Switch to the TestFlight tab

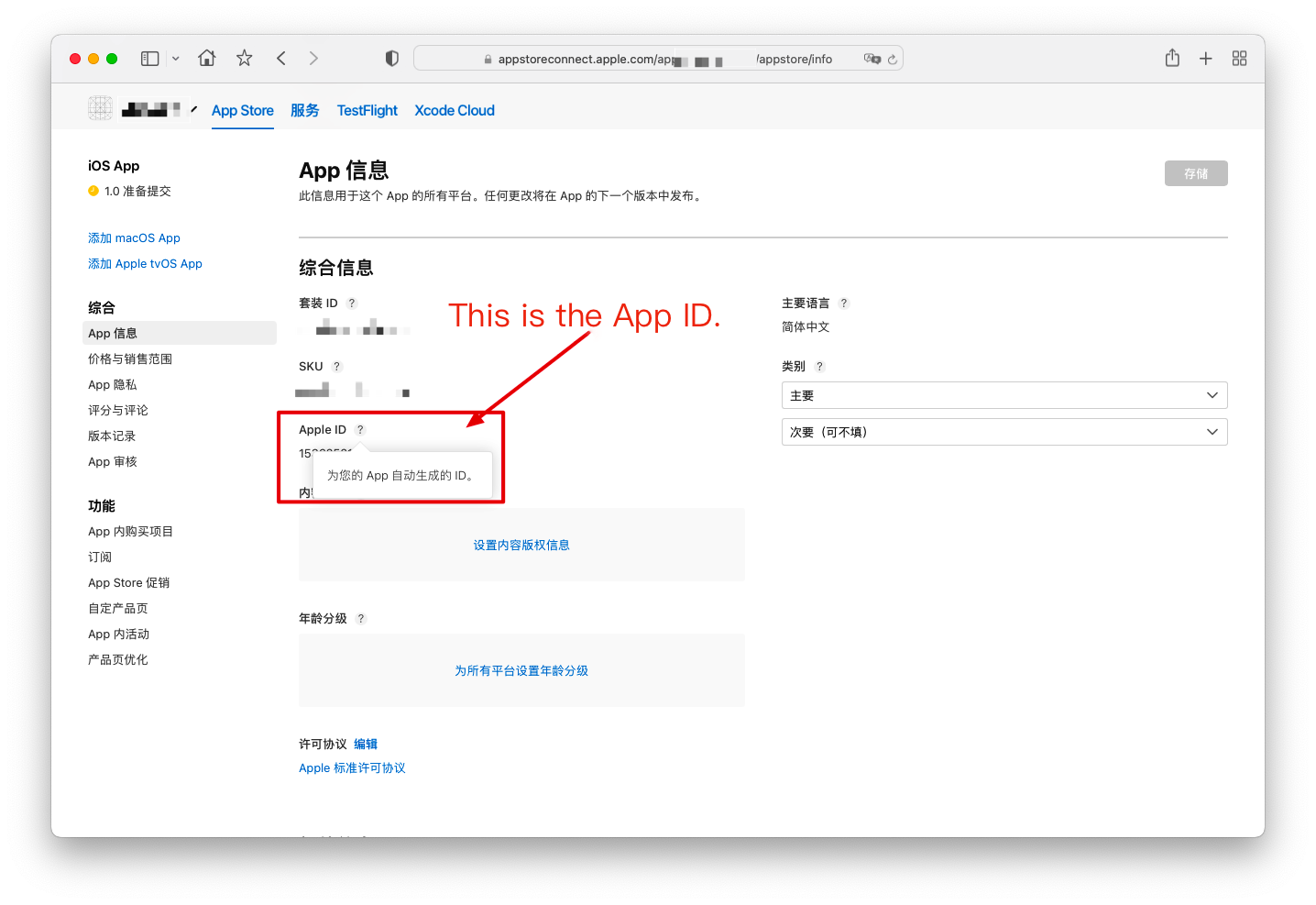pyautogui.click(x=367, y=110)
